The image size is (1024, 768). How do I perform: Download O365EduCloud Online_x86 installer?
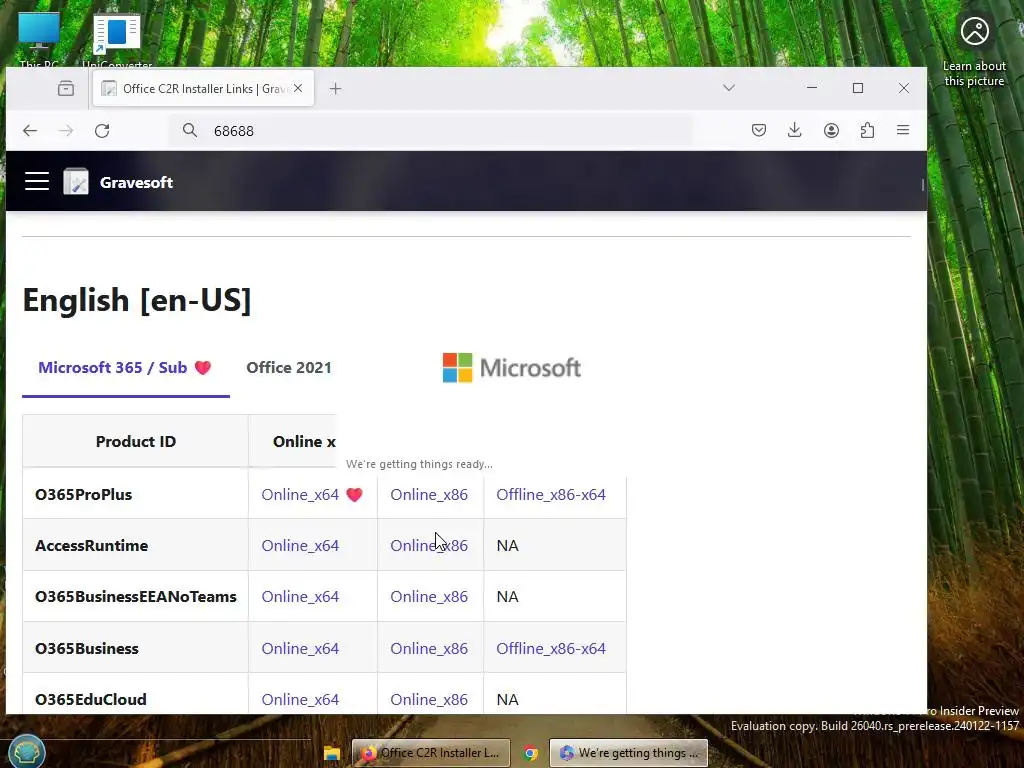click(x=429, y=699)
